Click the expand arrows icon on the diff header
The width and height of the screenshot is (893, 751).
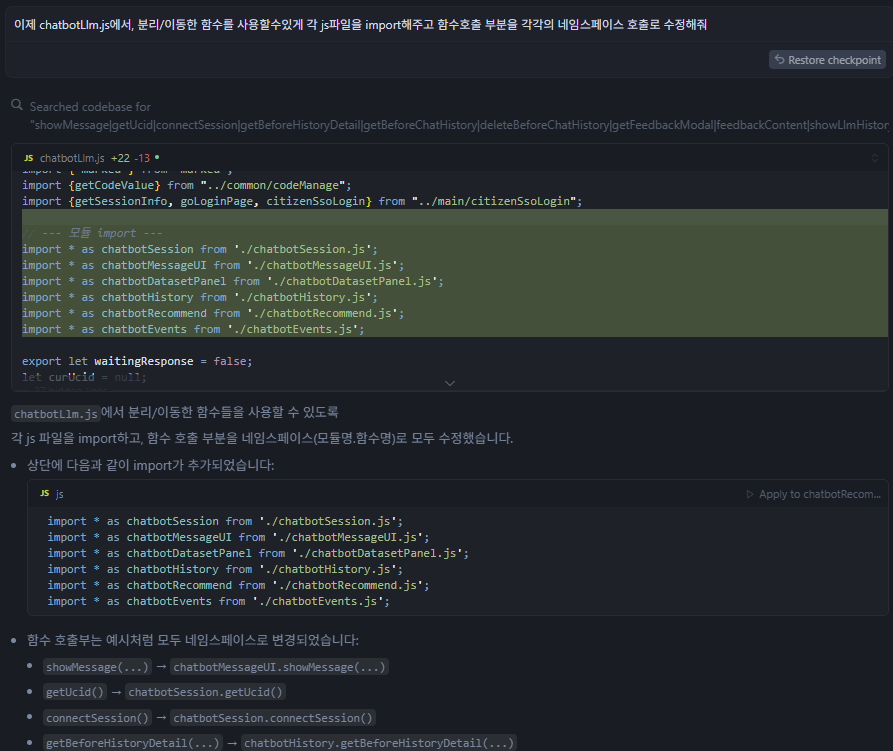click(x=875, y=158)
